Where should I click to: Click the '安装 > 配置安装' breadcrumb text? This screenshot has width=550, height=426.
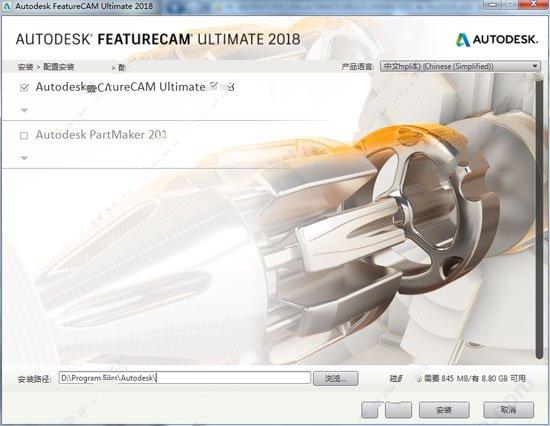pos(46,67)
